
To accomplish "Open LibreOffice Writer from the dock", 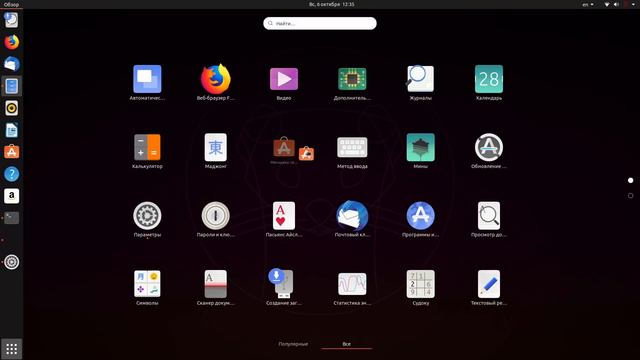I will pos(11,130).
